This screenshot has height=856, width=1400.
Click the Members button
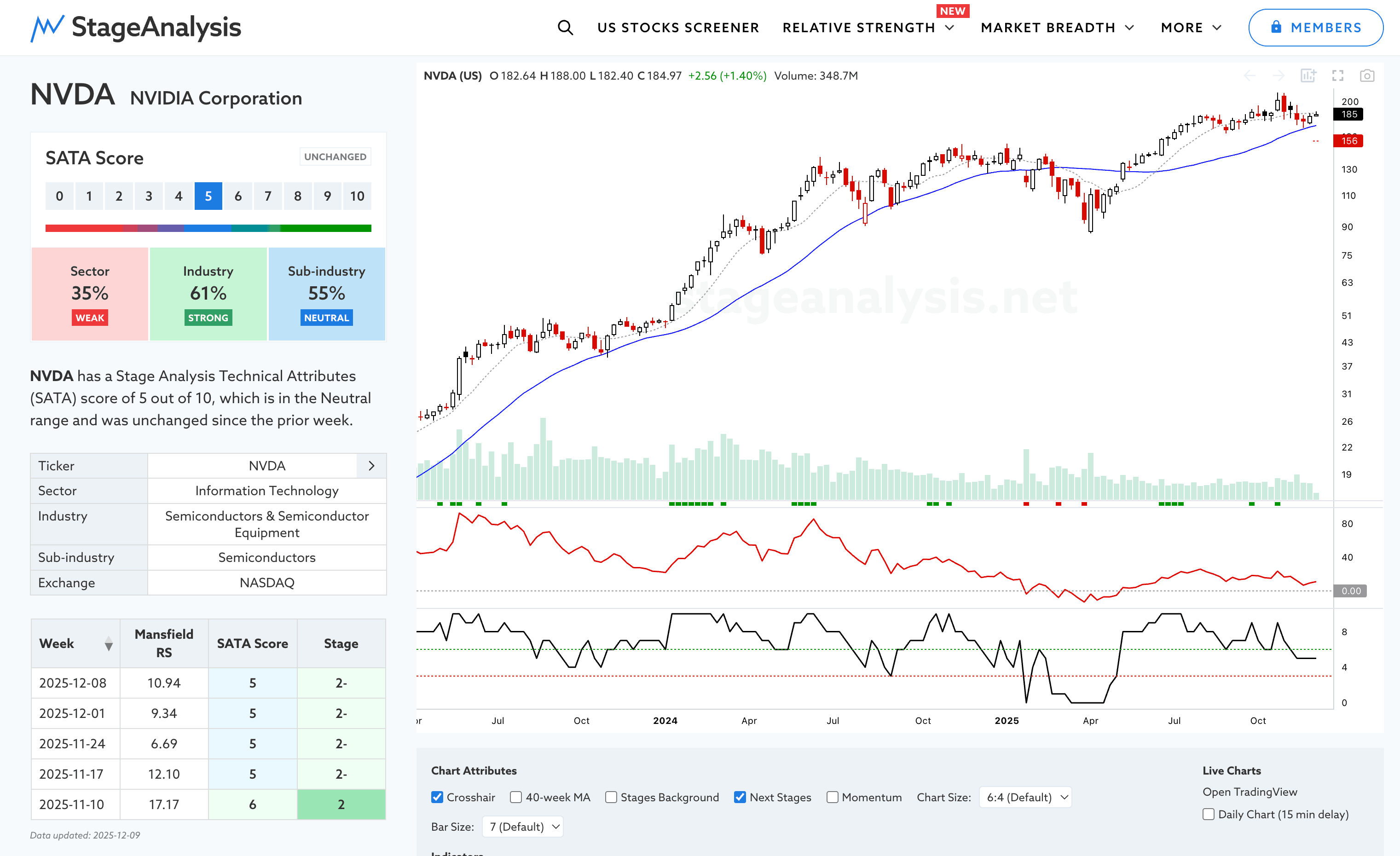(1315, 27)
